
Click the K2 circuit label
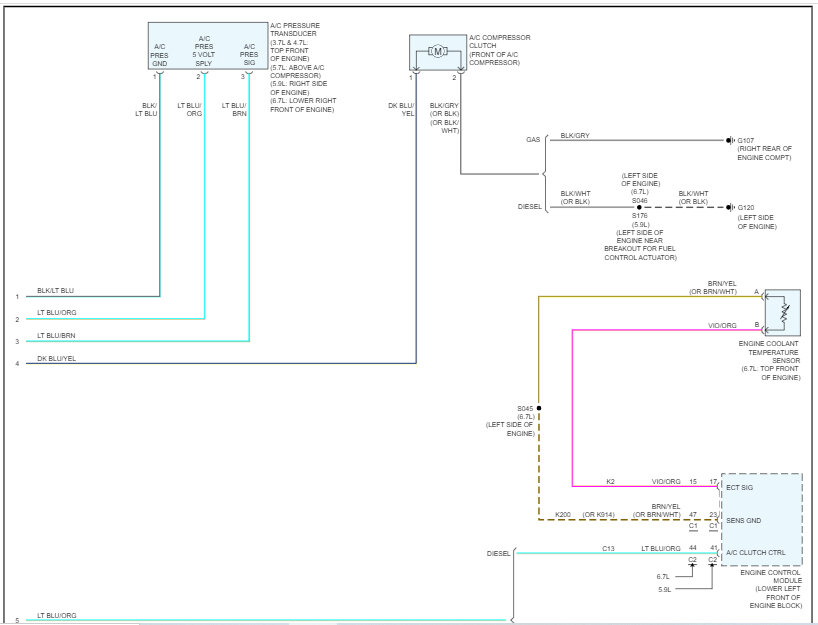[610, 482]
